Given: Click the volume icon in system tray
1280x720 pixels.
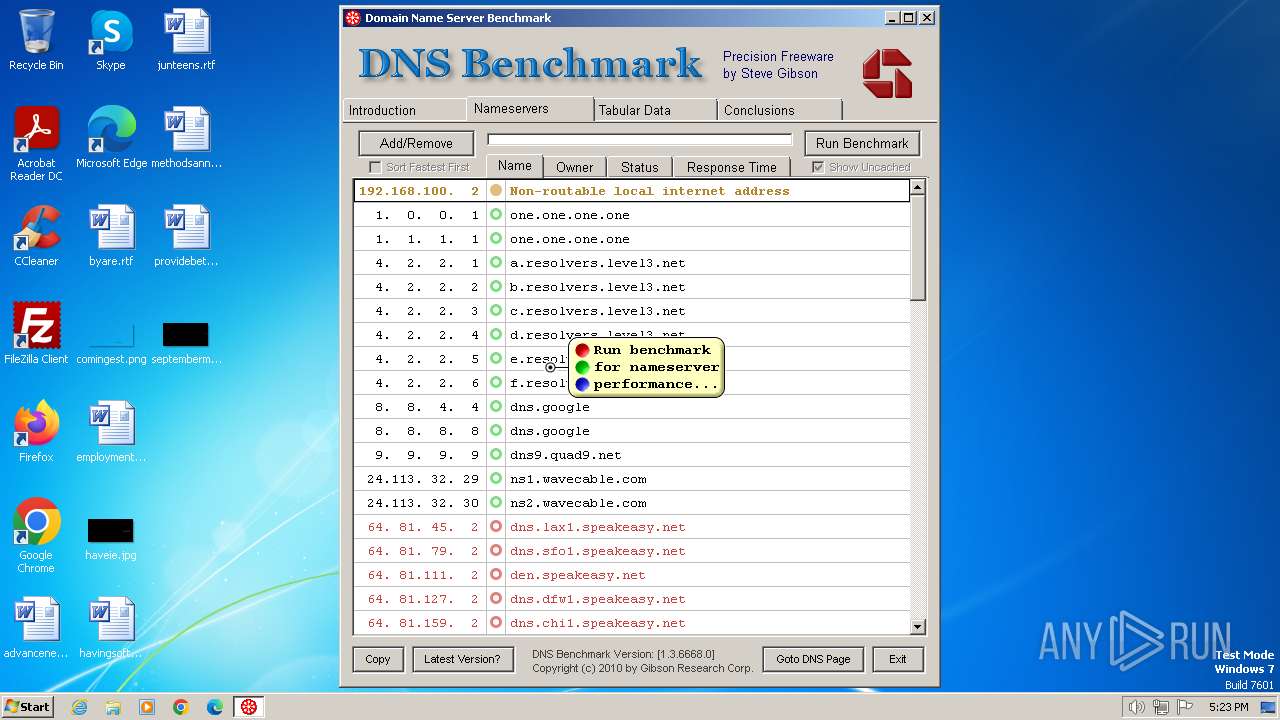Looking at the screenshot, I should [x=1136, y=707].
